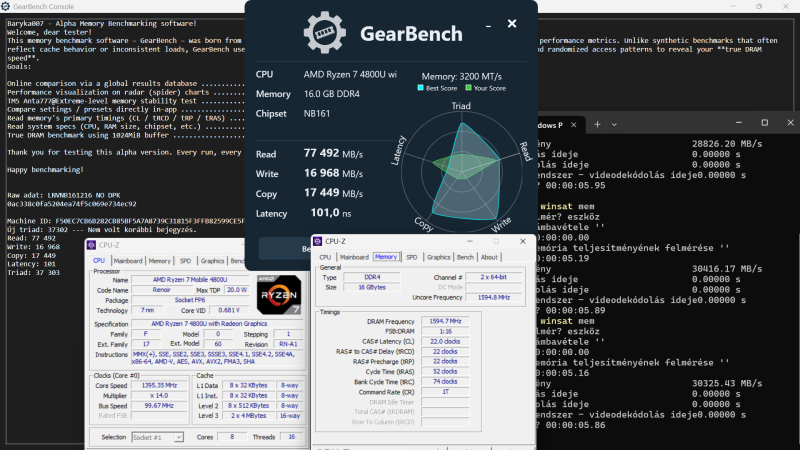Click the Channel # 2 x 64-bit field
The height and width of the screenshot is (450, 800).
[493, 277]
